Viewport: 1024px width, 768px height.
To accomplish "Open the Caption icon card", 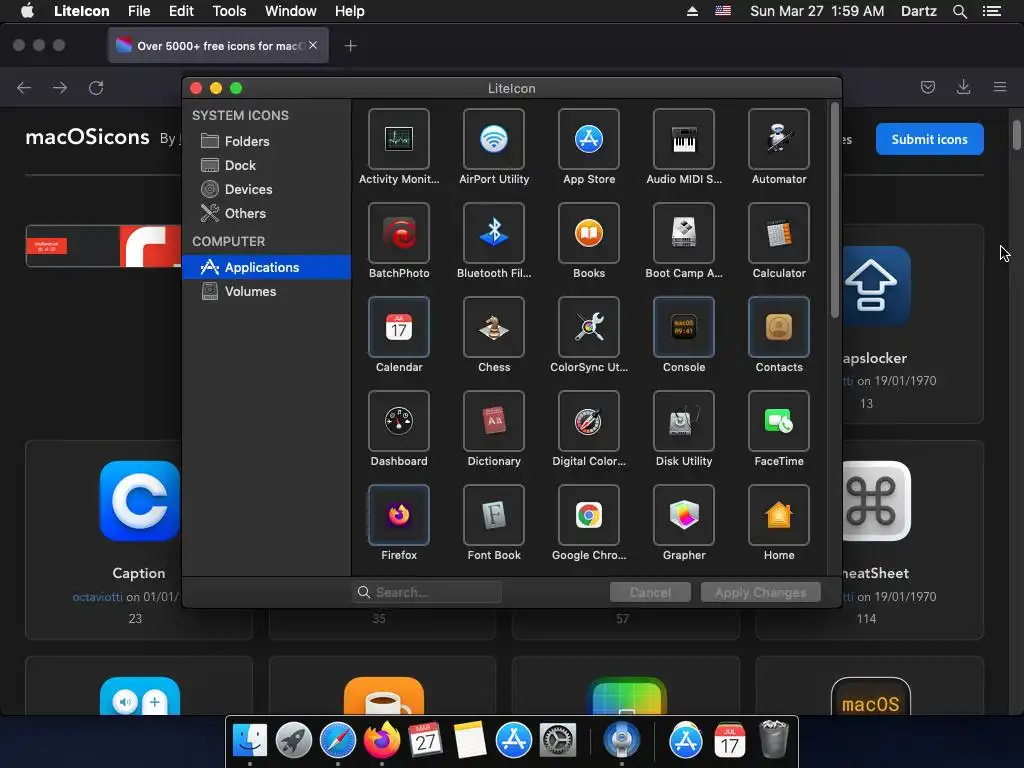I will click(139, 539).
